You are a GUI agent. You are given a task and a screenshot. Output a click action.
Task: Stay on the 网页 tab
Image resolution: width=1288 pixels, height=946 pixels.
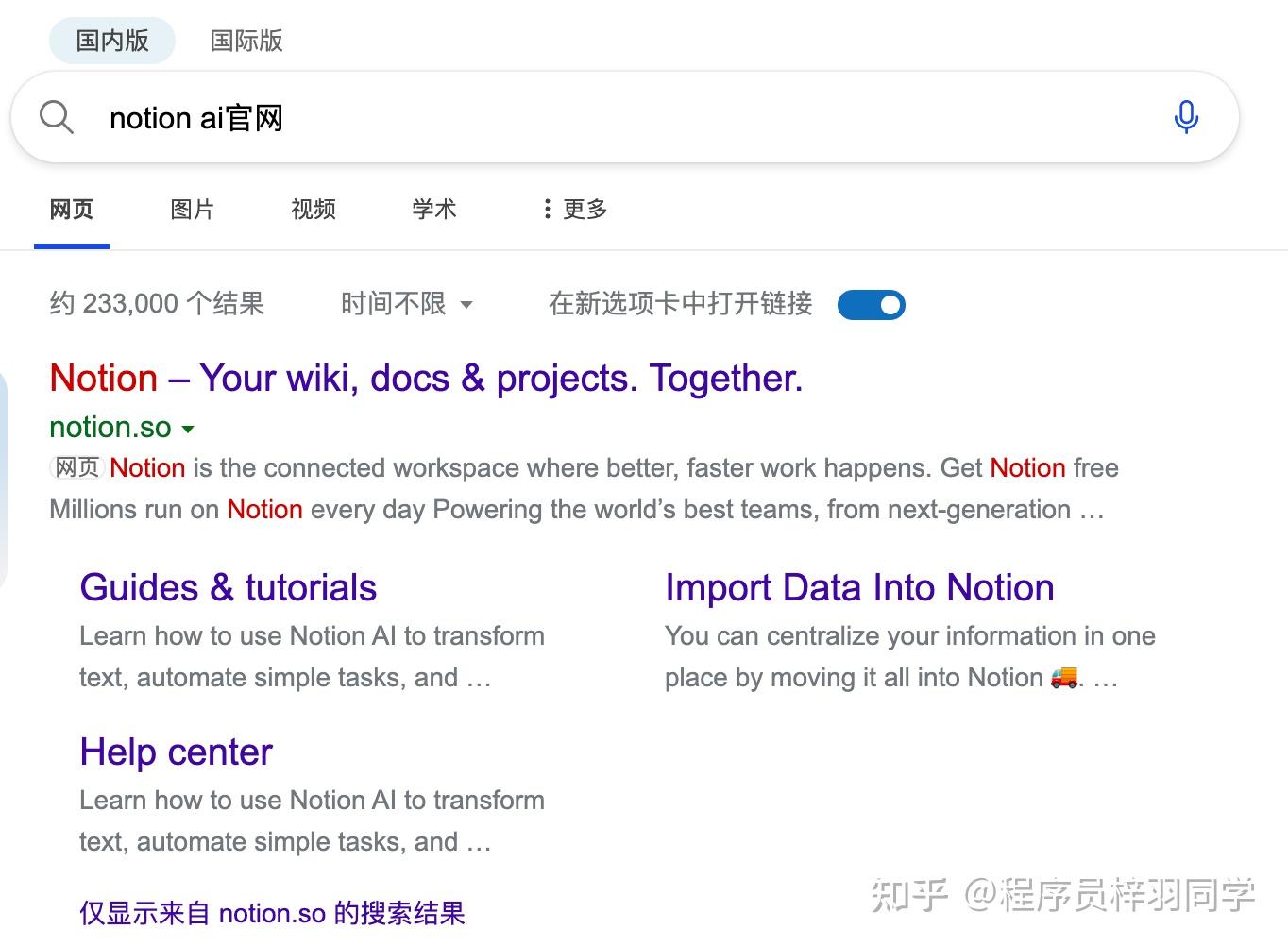71,209
